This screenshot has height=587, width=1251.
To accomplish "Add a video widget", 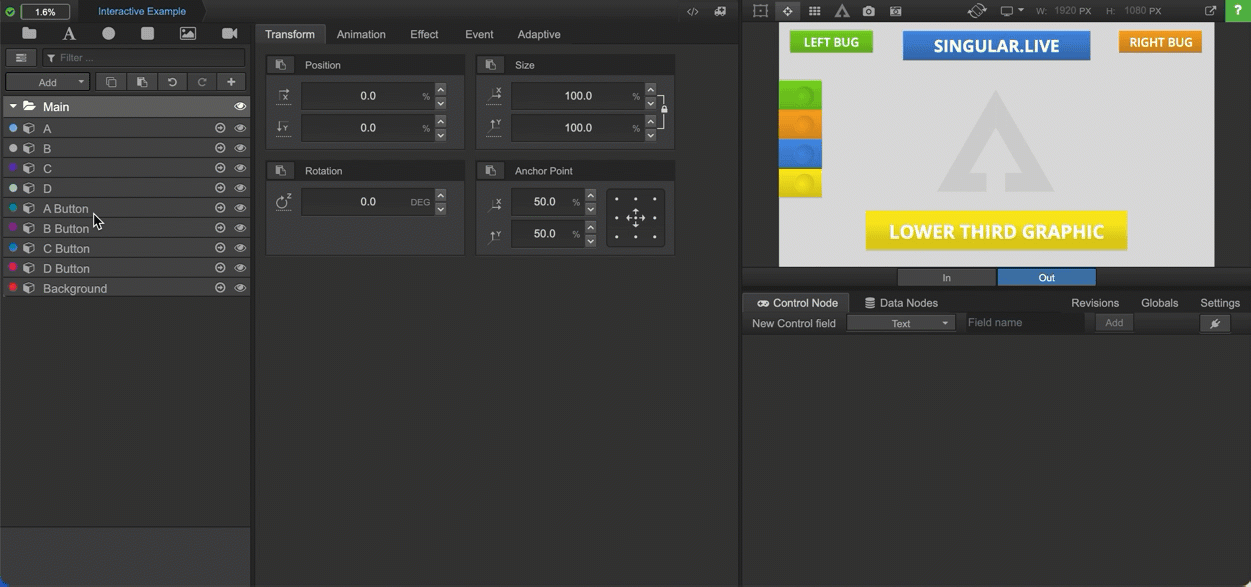I will coord(229,34).
